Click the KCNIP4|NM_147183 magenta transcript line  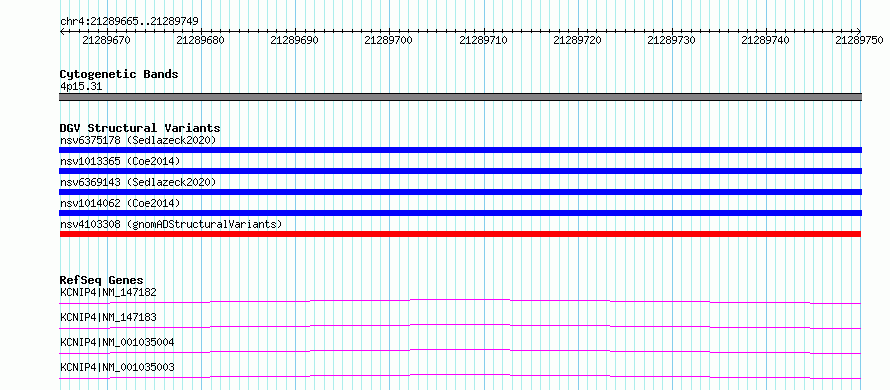pos(460,326)
